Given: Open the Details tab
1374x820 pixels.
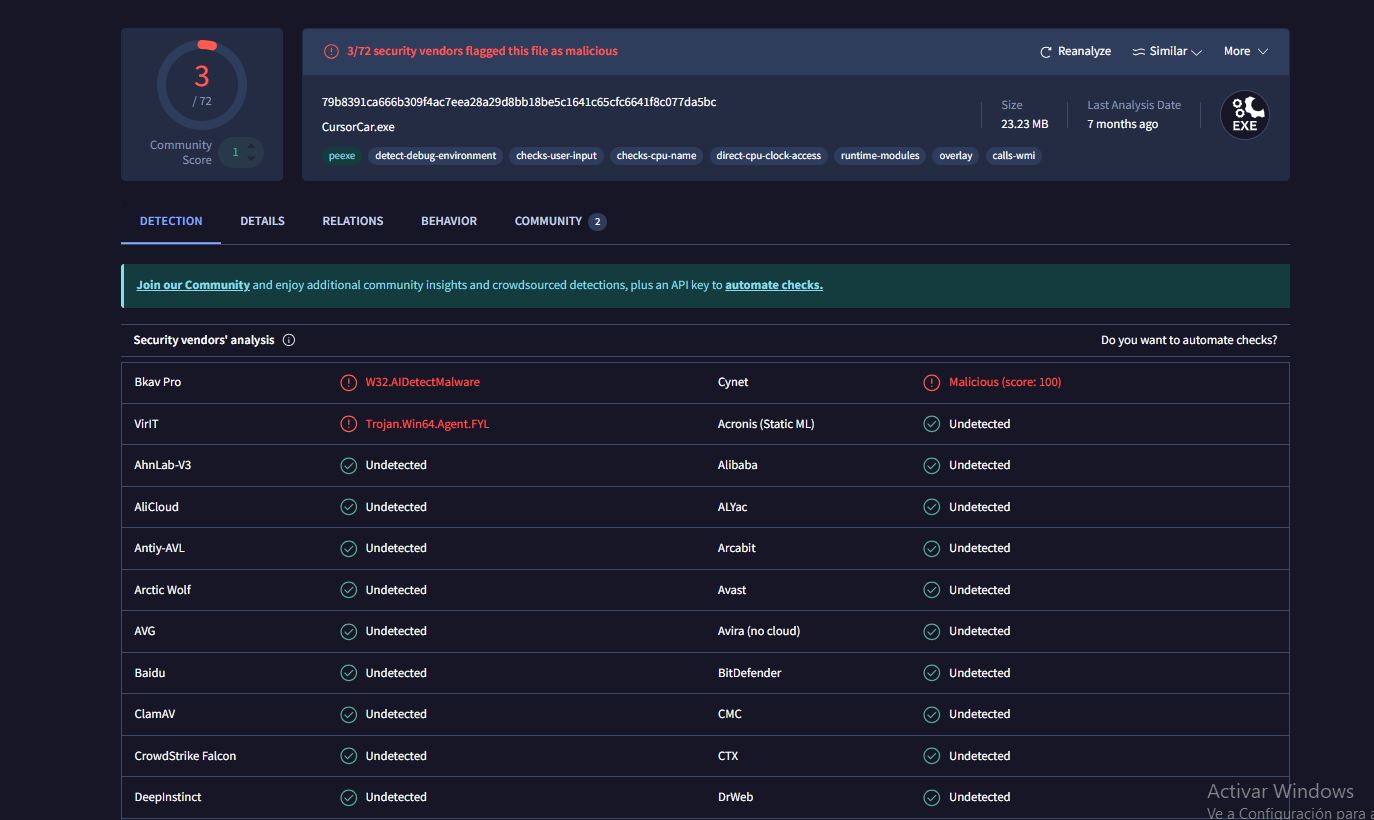Looking at the screenshot, I should point(262,221).
